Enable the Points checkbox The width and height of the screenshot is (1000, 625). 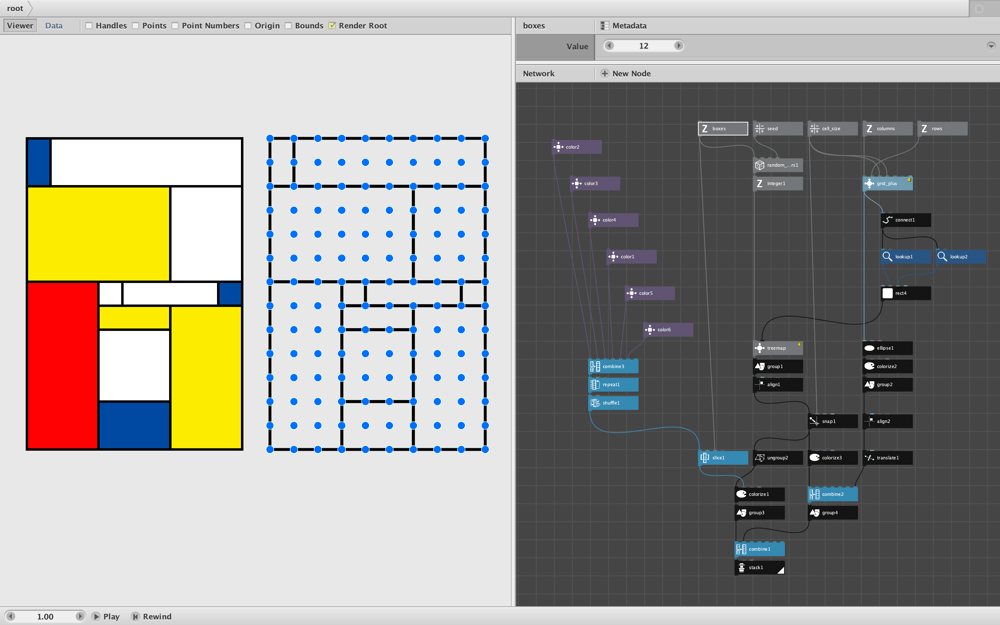[x=136, y=26]
